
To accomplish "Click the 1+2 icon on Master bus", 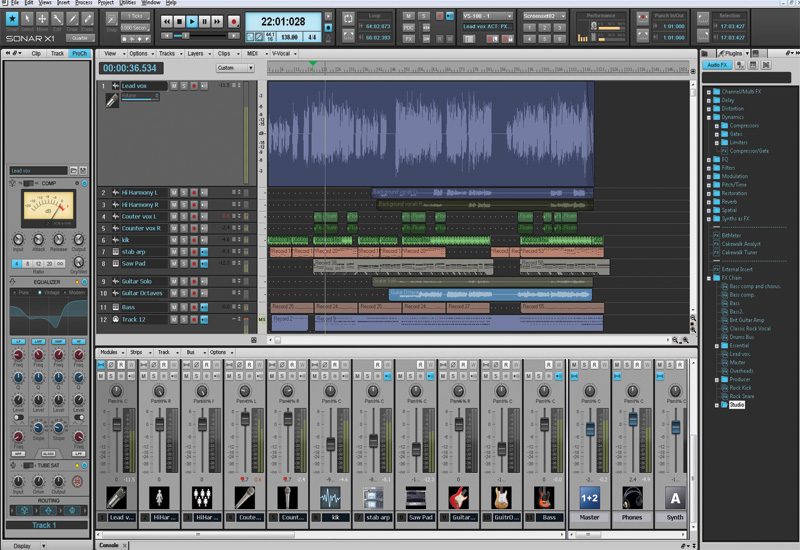I will pos(589,497).
